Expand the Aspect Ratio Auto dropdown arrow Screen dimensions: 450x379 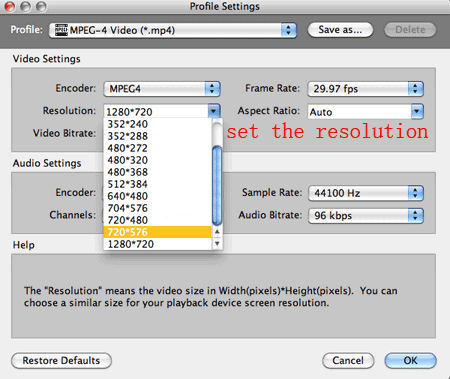pyautogui.click(x=417, y=111)
